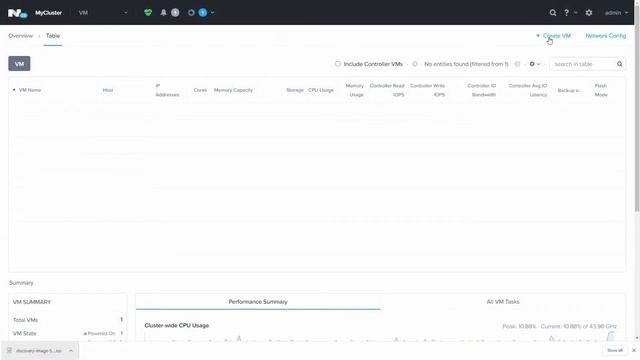Viewport: 640px width, 360px height.
Task: Sort by Memory Capacity column header
Action: pyautogui.click(x=233, y=90)
